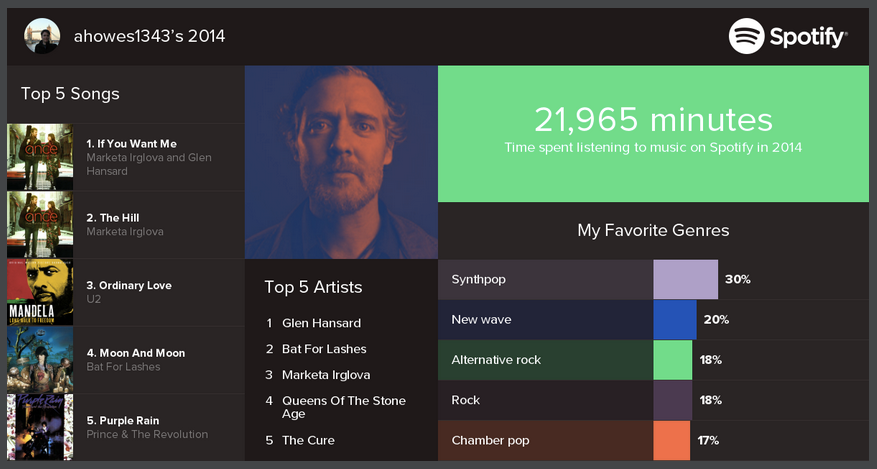
Task: Select song title "1. If You Want Me"
Action: [x=131, y=144]
